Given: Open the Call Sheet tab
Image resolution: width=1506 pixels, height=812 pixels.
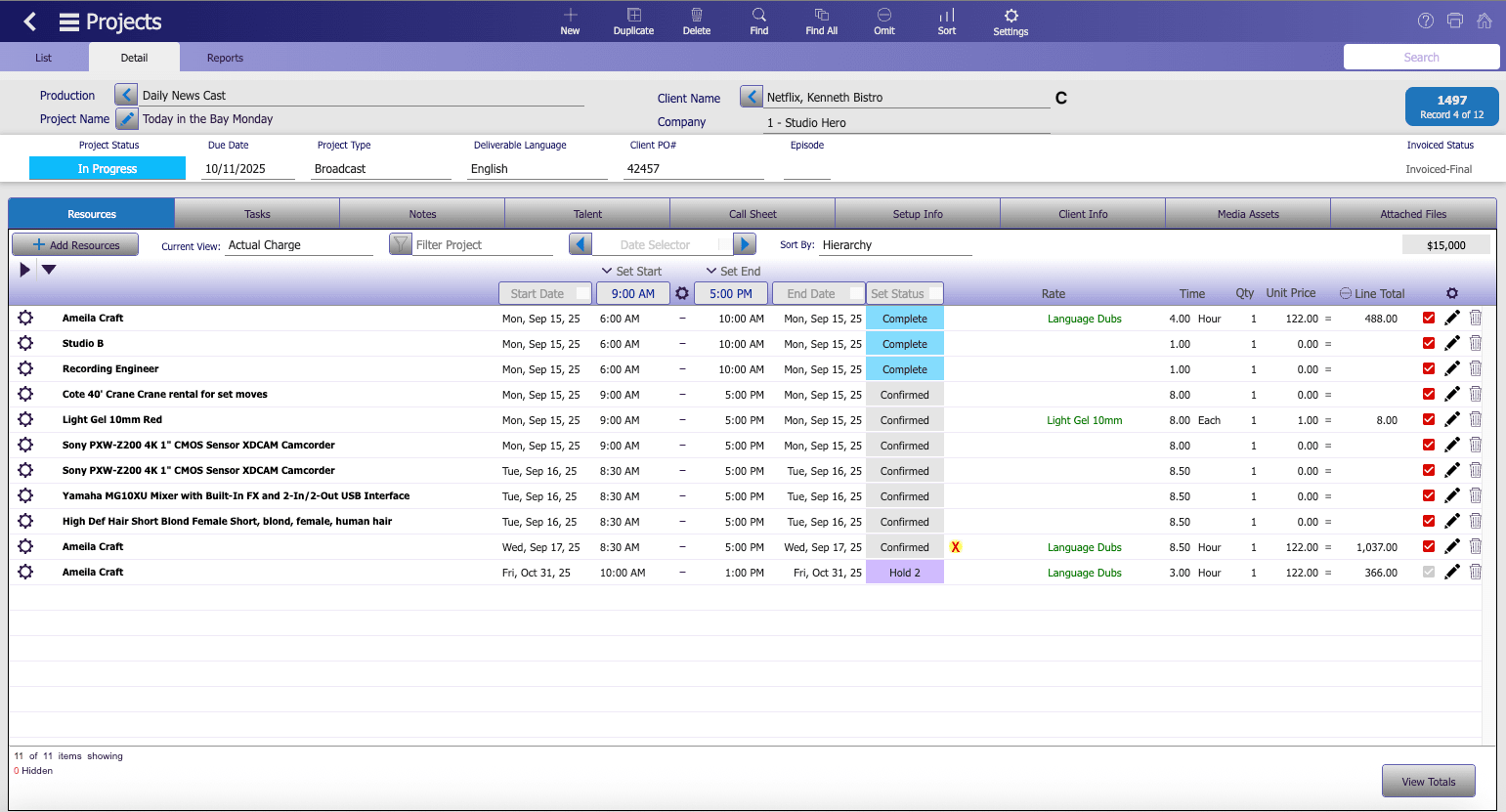Looking at the screenshot, I should pos(753,214).
